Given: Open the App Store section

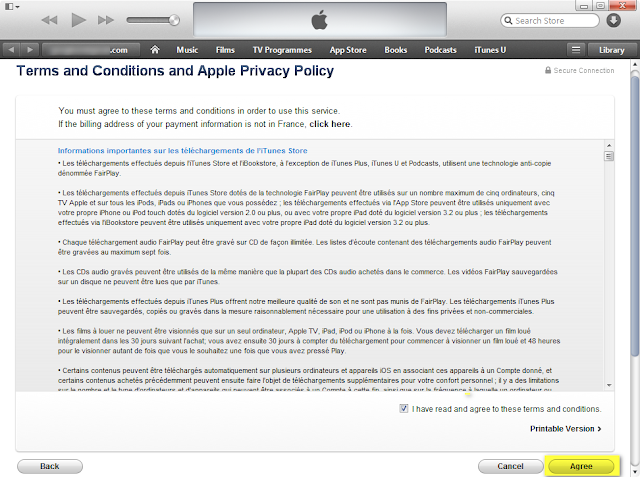Looking at the screenshot, I should click(x=348, y=50).
